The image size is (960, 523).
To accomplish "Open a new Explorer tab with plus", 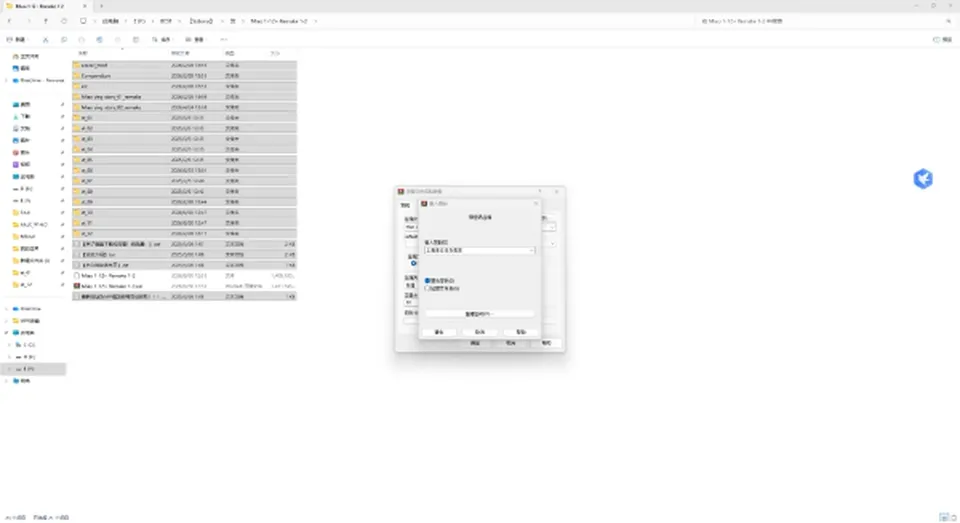I will 102,6.
